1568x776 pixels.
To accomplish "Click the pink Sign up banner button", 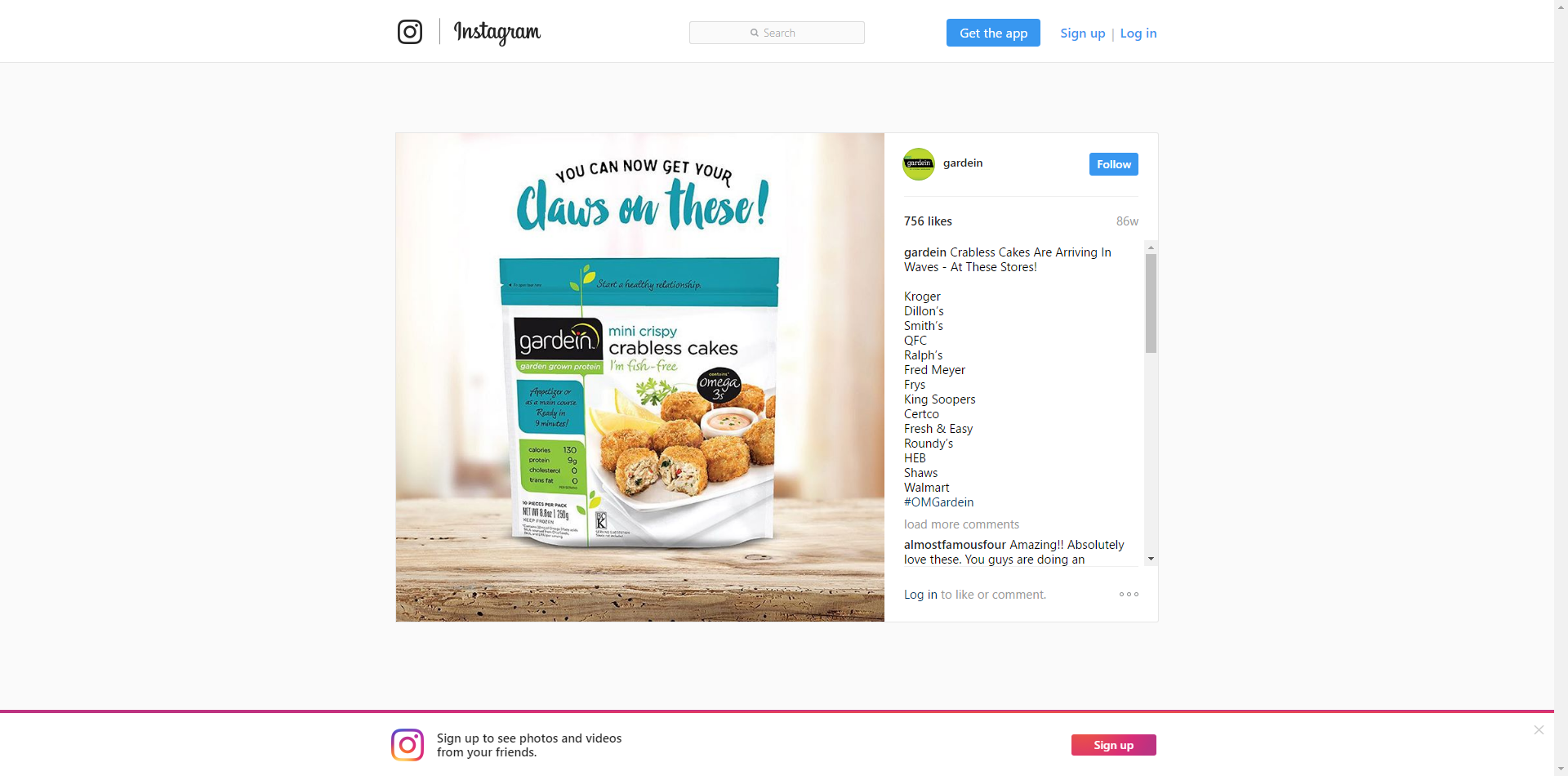I will pyautogui.click(x=1113, y=745).
